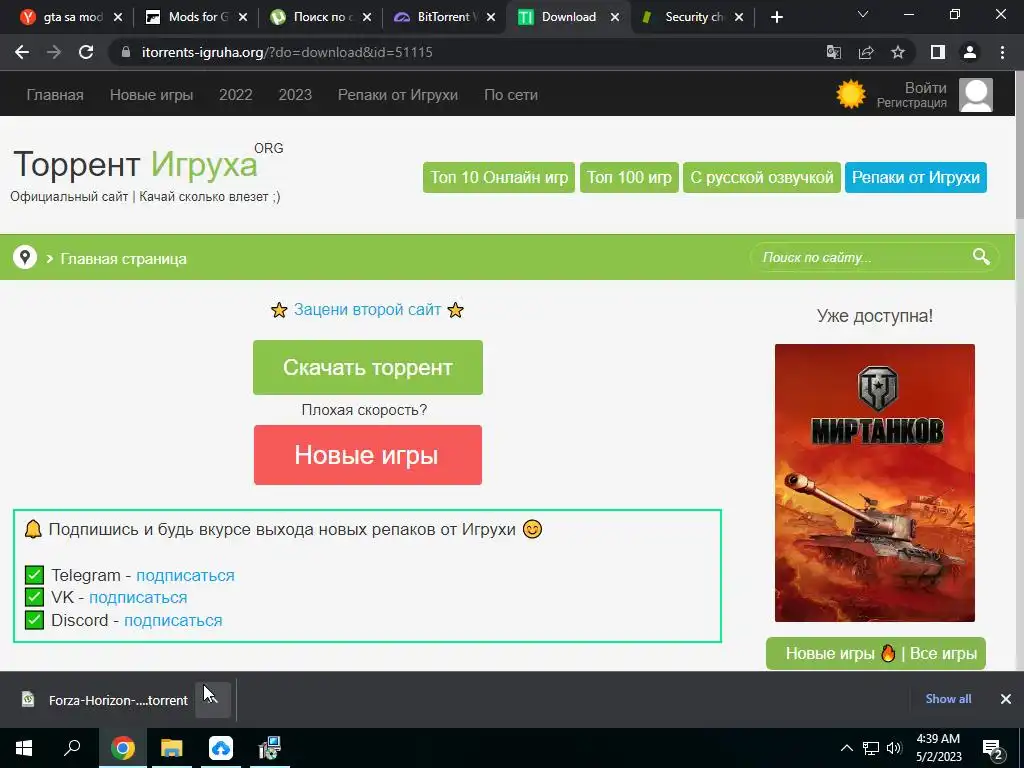This screenshot has width=1024, height=768.
Task: Click the 'Топ 10 Онлайн игр' button
Action: point(499,178)
